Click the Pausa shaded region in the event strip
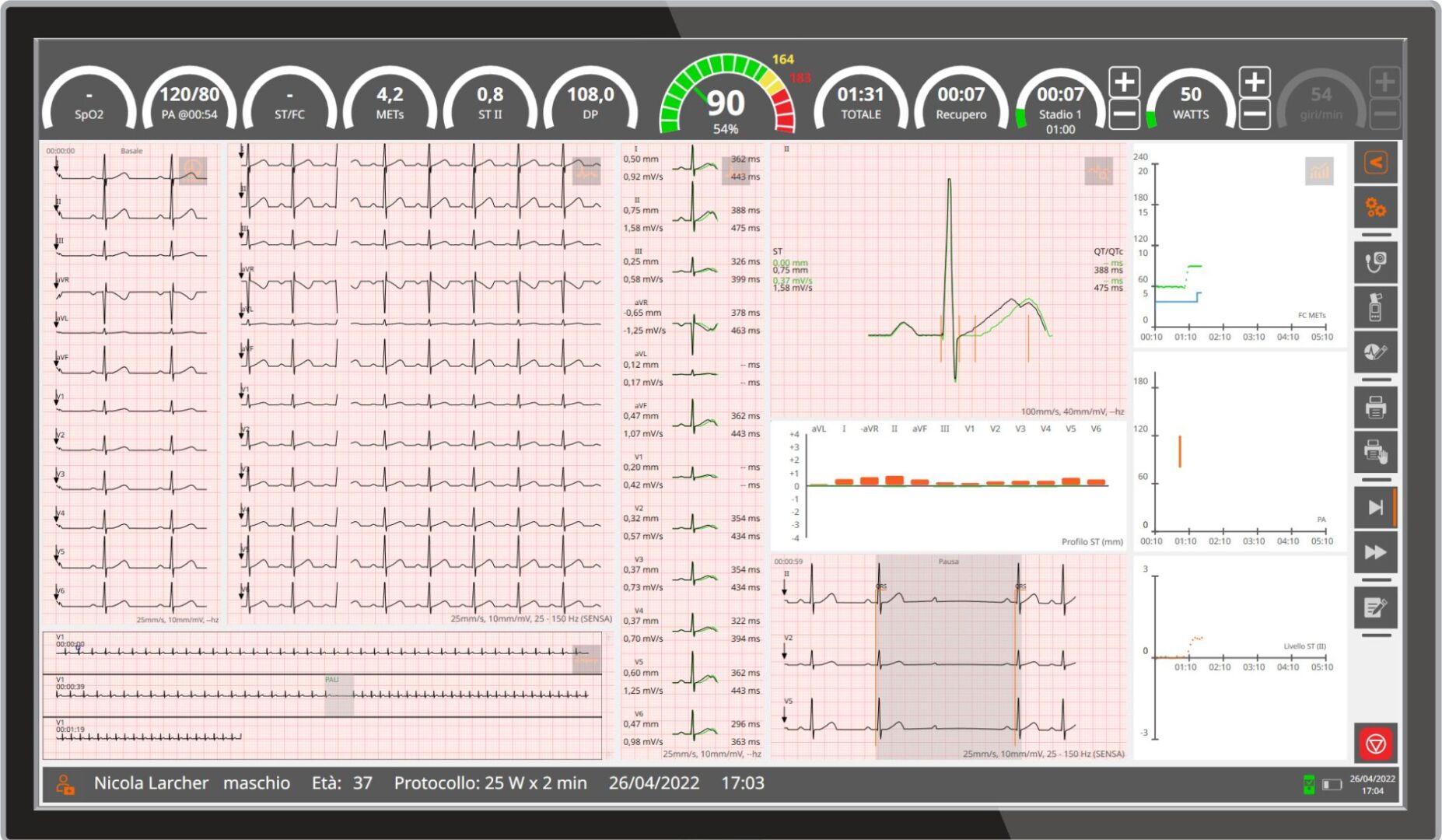Screen dimensions: 1442x840 [x=948, y=656]
